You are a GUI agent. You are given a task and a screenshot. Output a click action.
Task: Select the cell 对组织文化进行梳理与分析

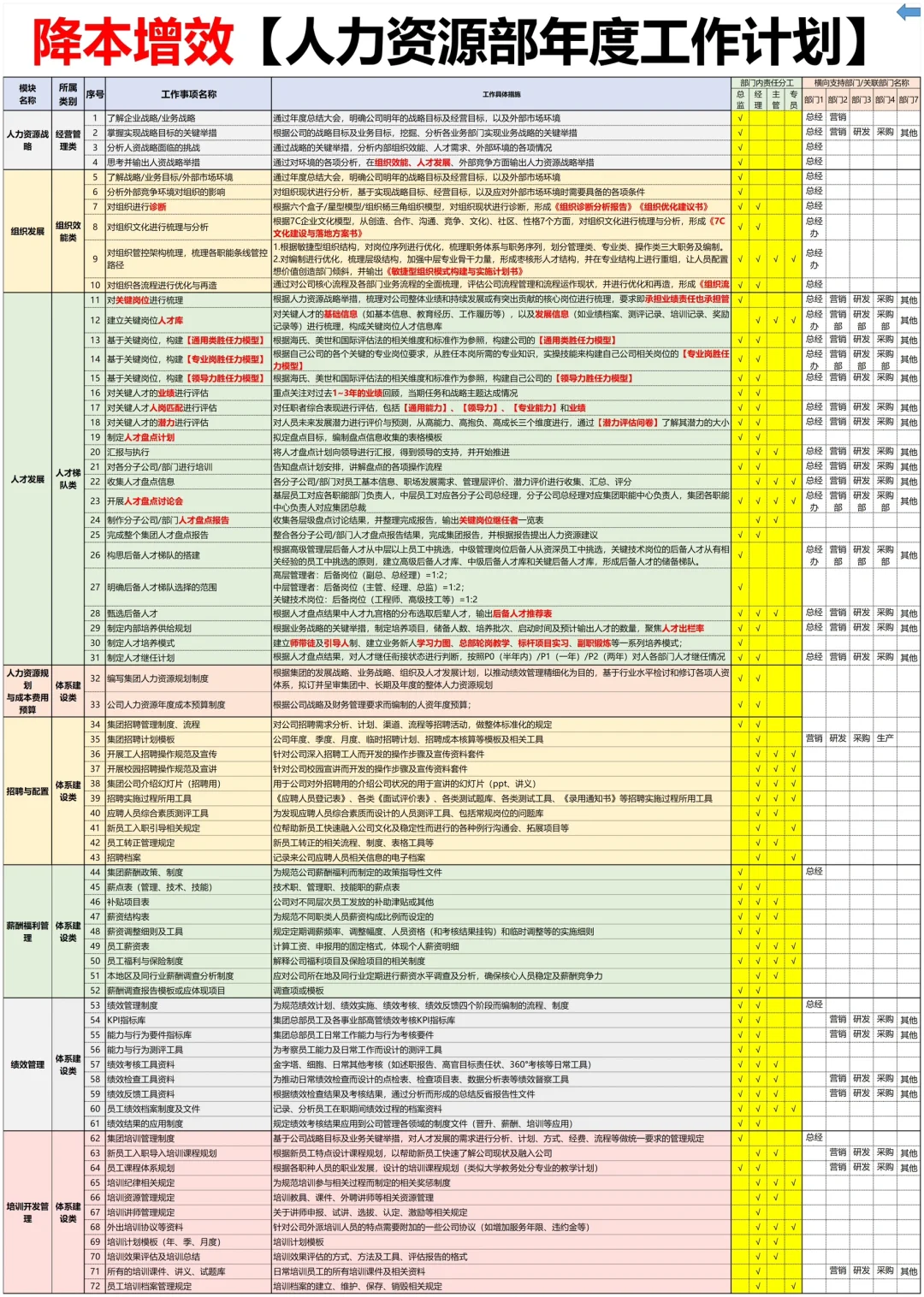click(x=188, y=227)
